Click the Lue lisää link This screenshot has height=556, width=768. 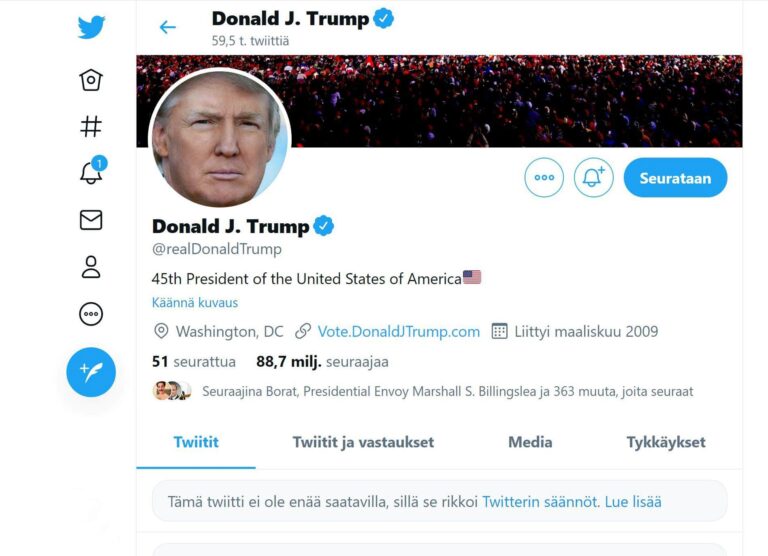click(x=633, y=502)
